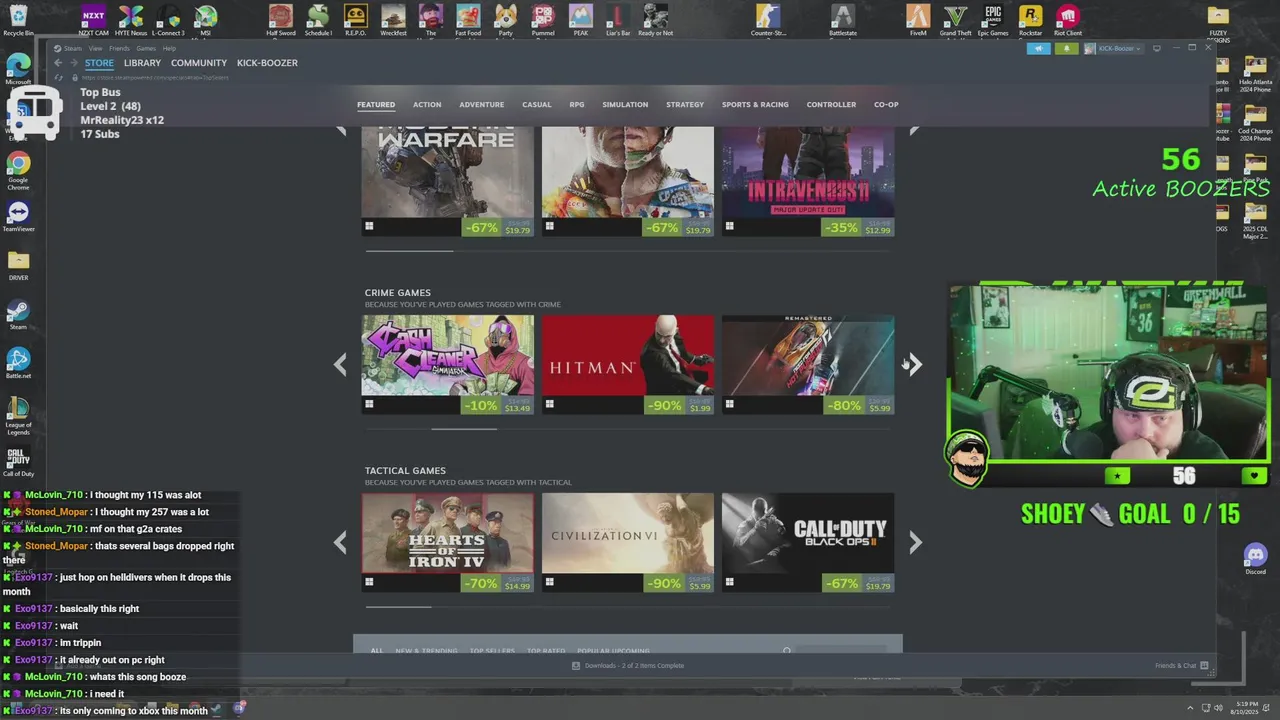Open the Intravenous II game card
The height and width of the screenshot is (720, 1280).
808,182
